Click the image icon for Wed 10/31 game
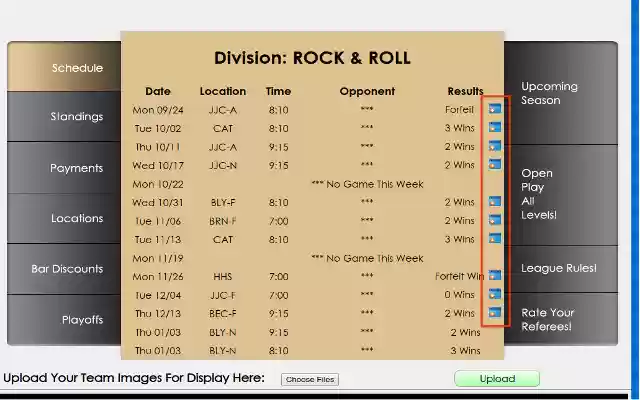640x400 pixels. (x=494, y=202)
